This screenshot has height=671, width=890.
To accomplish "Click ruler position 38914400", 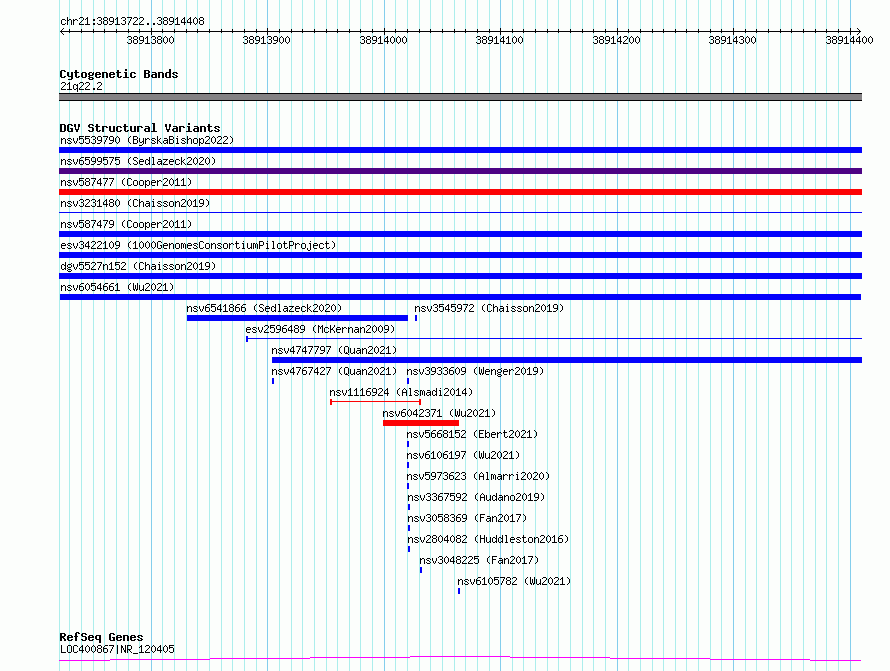I will (849, 40).
